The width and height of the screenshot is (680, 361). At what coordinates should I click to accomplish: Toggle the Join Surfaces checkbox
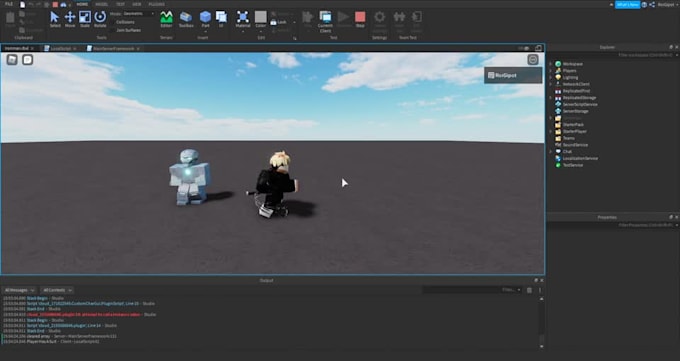pyautogui.click(x=112, y=30)
